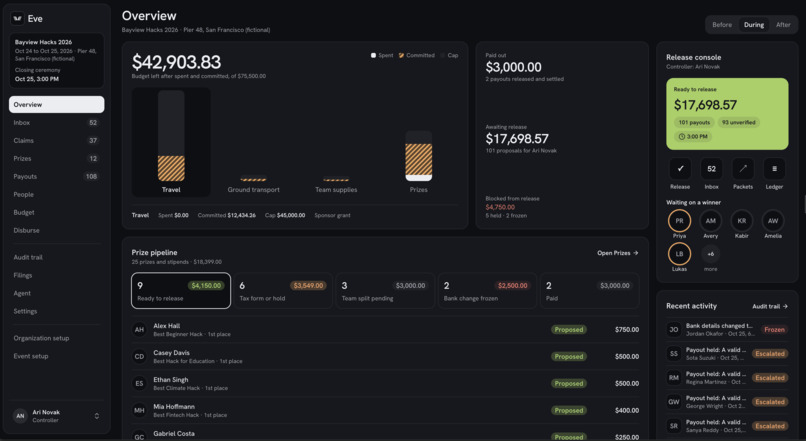Viewport: 806px width, 441px height.
Task: Toggle the Committed legend item
Action: click(416, 56)
